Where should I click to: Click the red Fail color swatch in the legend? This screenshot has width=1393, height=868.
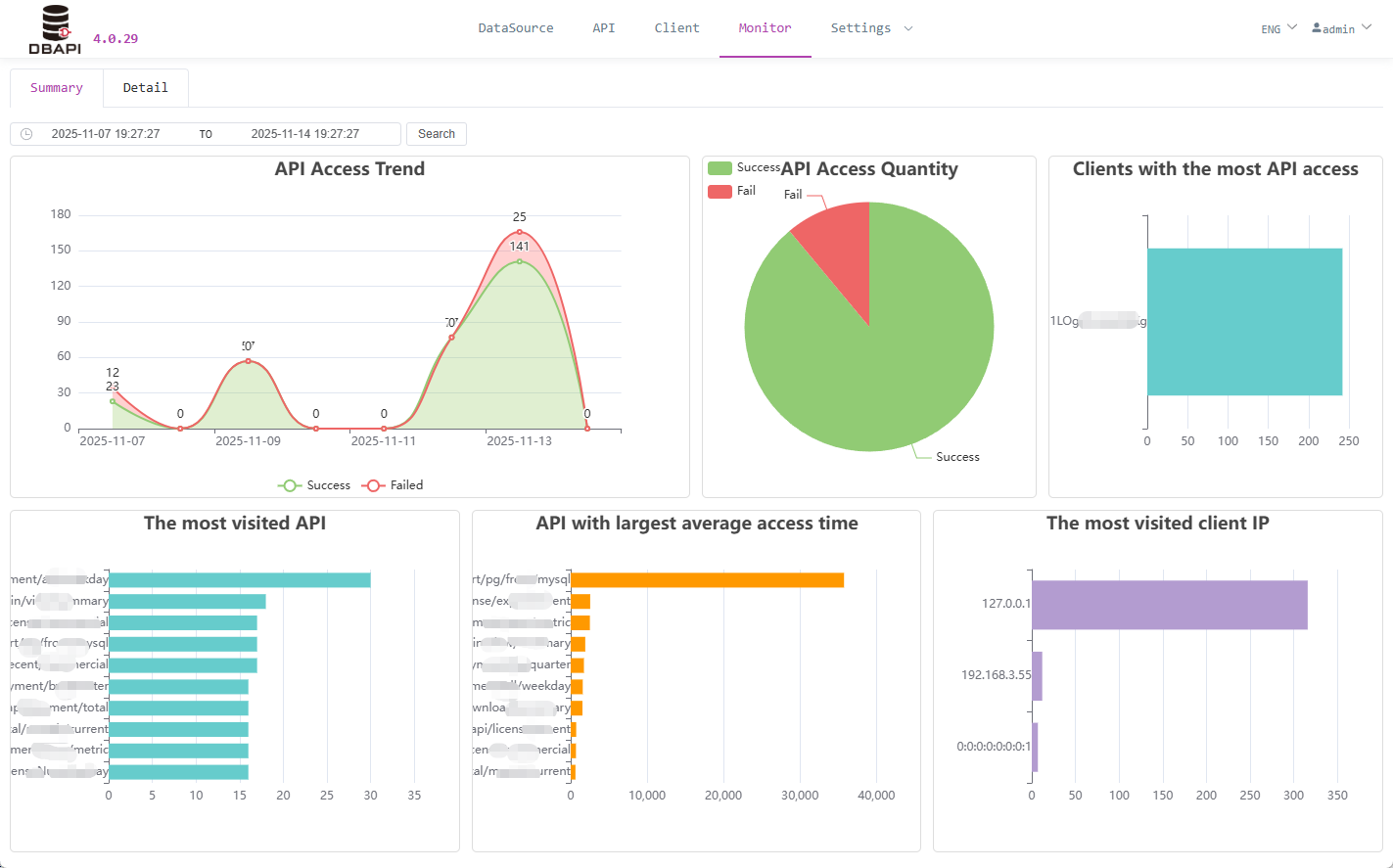point(718,190)
